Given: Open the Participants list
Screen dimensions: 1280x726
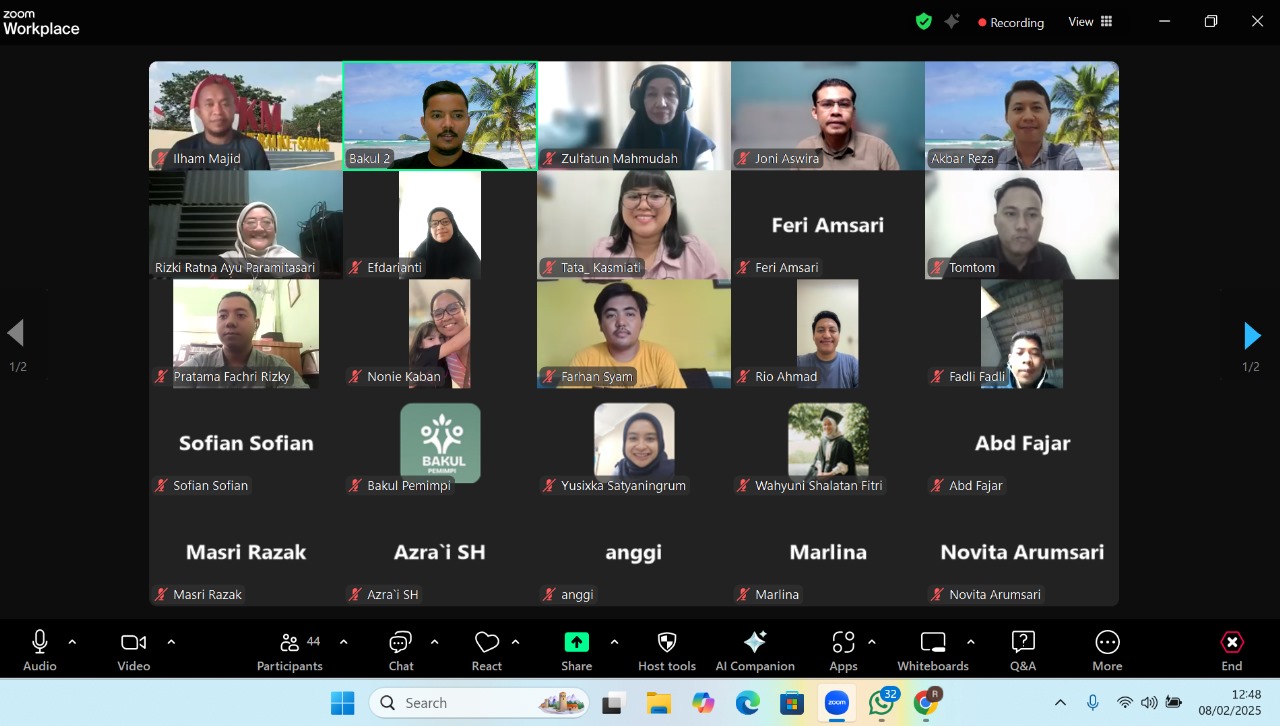Looking at the screenshot, I should [x=290, y=650].
